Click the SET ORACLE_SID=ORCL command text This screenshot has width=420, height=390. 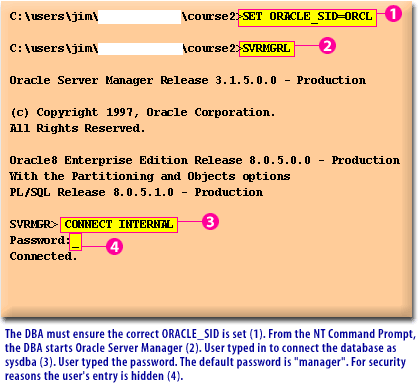(x=307, y=17)
